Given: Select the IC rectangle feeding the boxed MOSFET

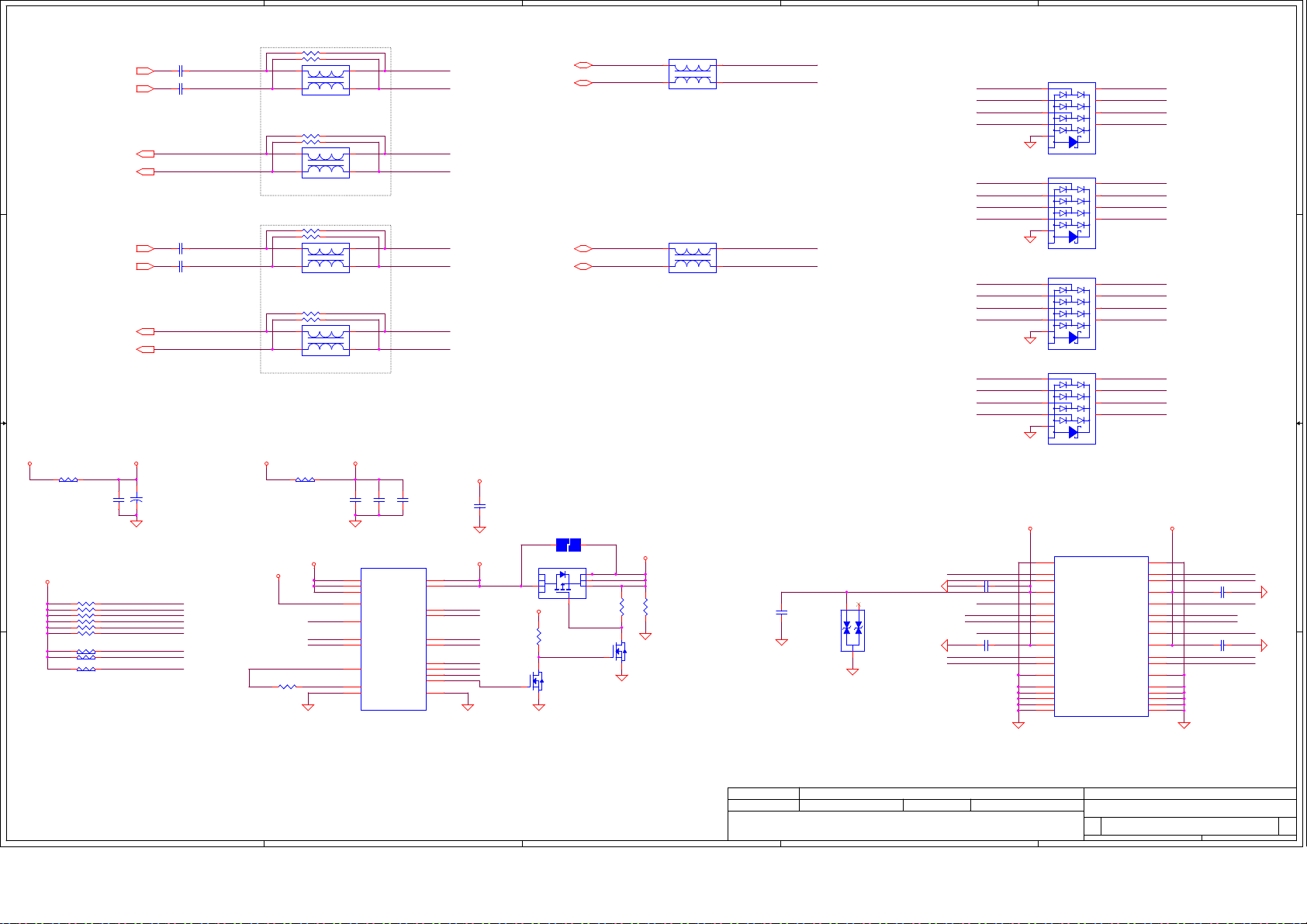Looking at the screenshot, I should 393,638.
